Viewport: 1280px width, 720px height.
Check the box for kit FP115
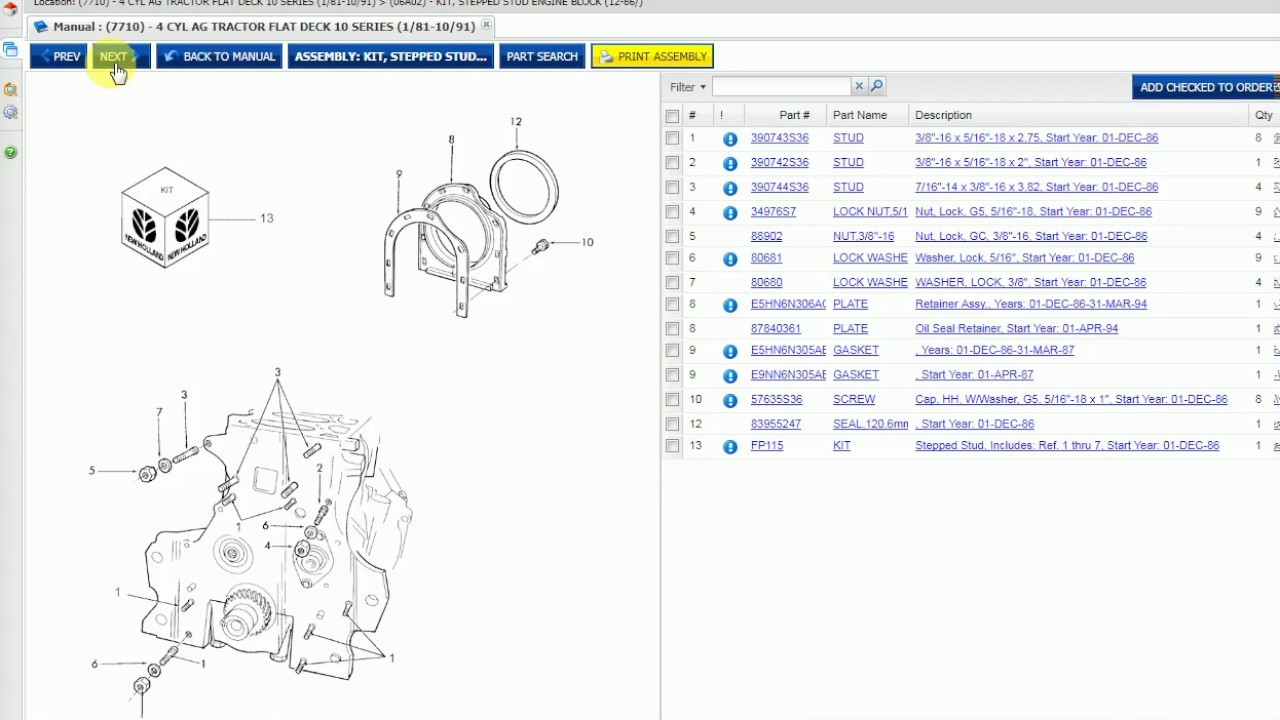[x=672, y=446]
